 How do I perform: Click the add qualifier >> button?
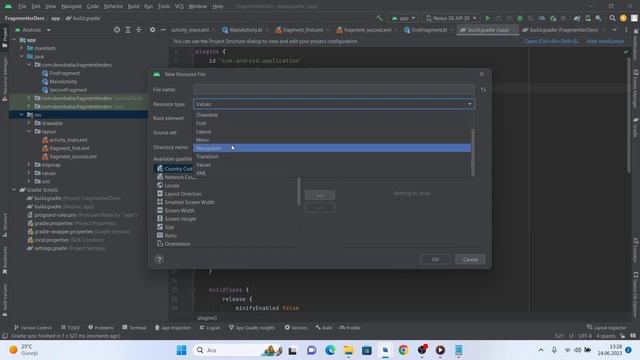click(320, 196)
